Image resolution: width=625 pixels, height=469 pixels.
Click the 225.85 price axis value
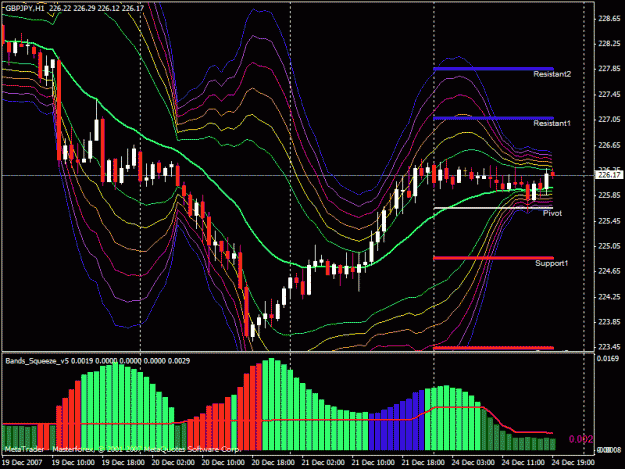tap(609, 195)
